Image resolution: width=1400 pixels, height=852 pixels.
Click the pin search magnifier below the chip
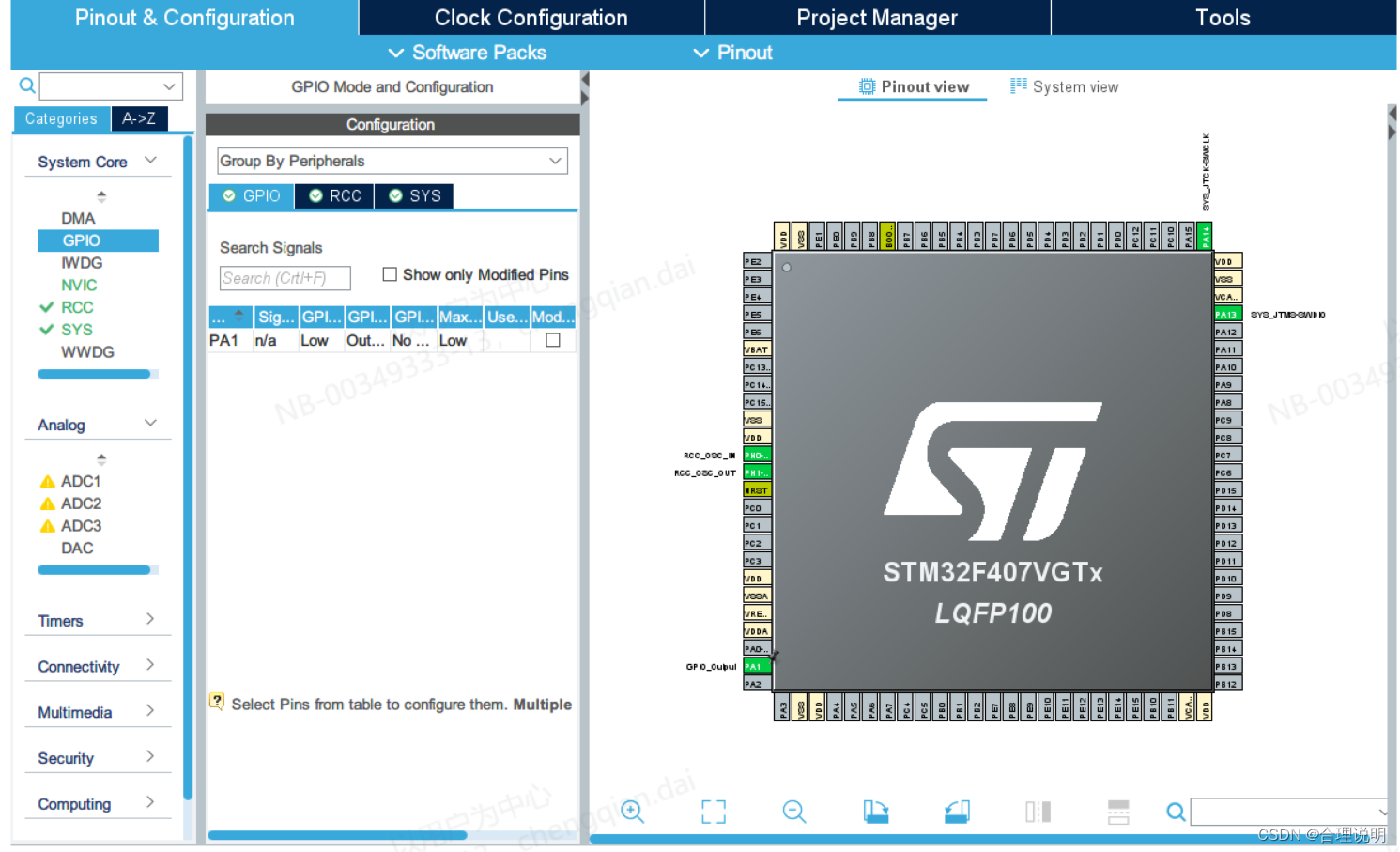tap(1176, 812)
